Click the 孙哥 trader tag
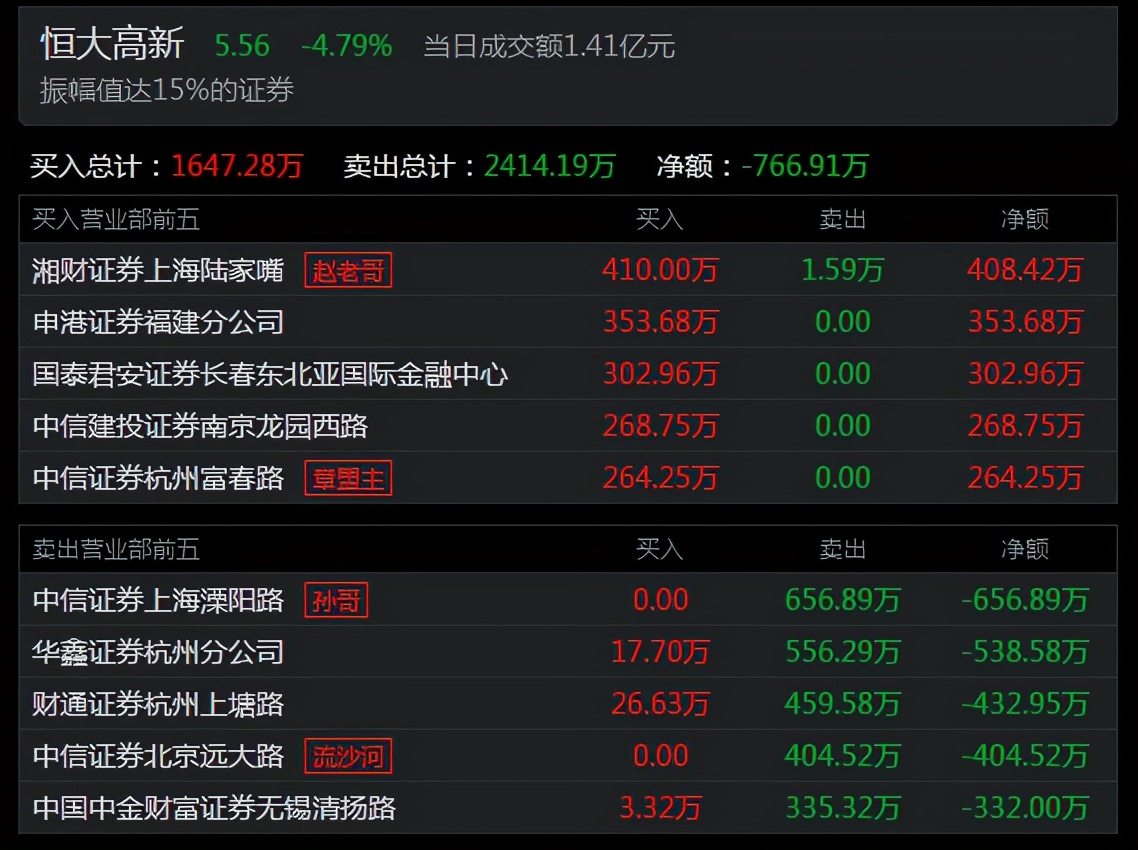This screenshot has width=1138, height=850. pos(336,600)
